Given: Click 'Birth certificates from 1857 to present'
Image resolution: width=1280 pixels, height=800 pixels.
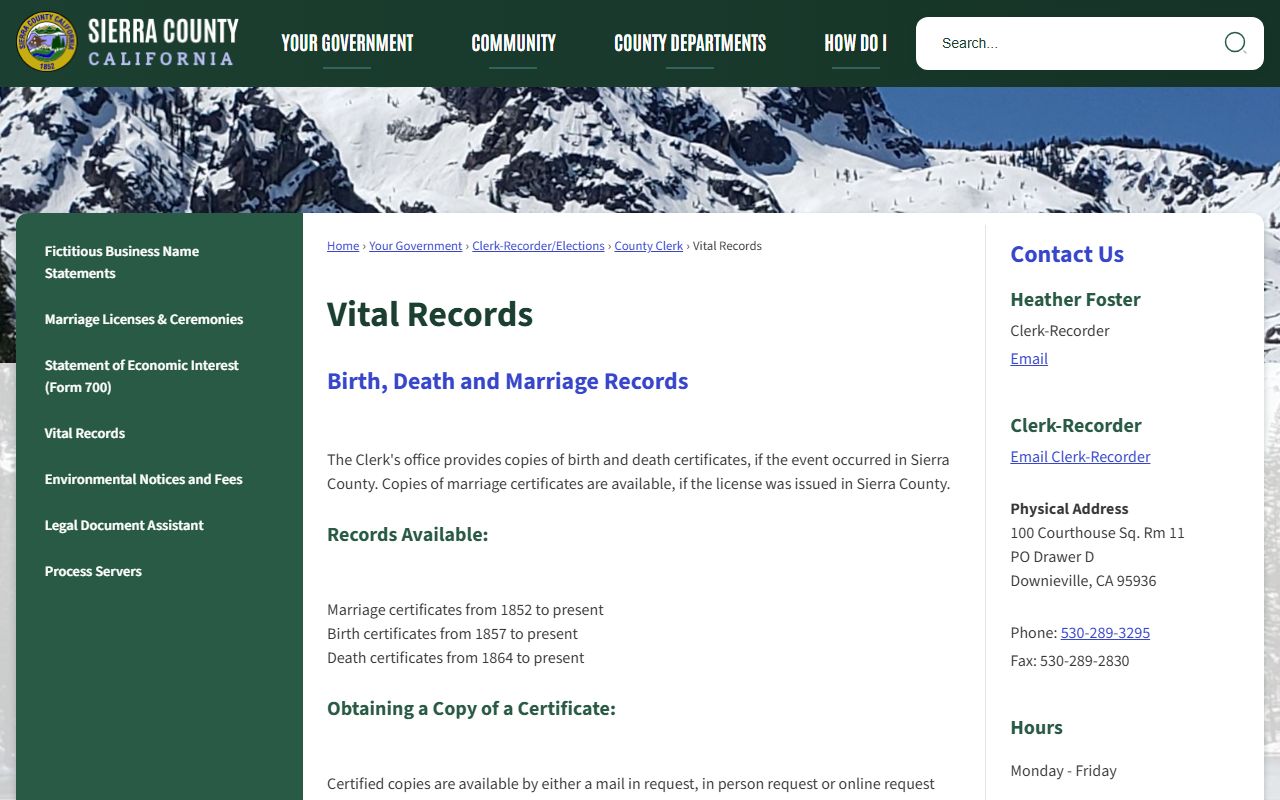Looking at the screenshot, I should click(452, 634).
